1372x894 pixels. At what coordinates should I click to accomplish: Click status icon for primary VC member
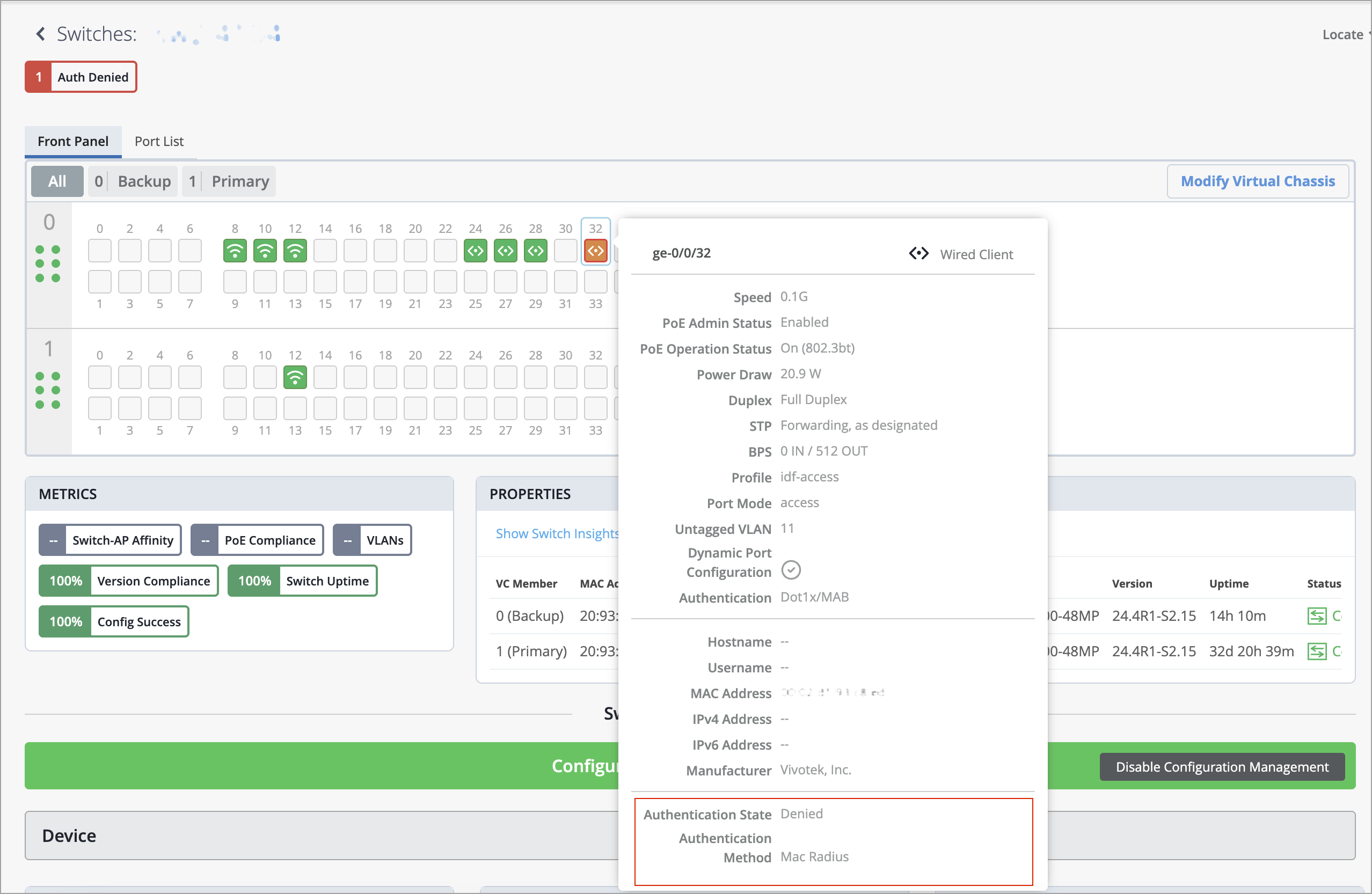pyautogui.click(x=1316, y=651)
